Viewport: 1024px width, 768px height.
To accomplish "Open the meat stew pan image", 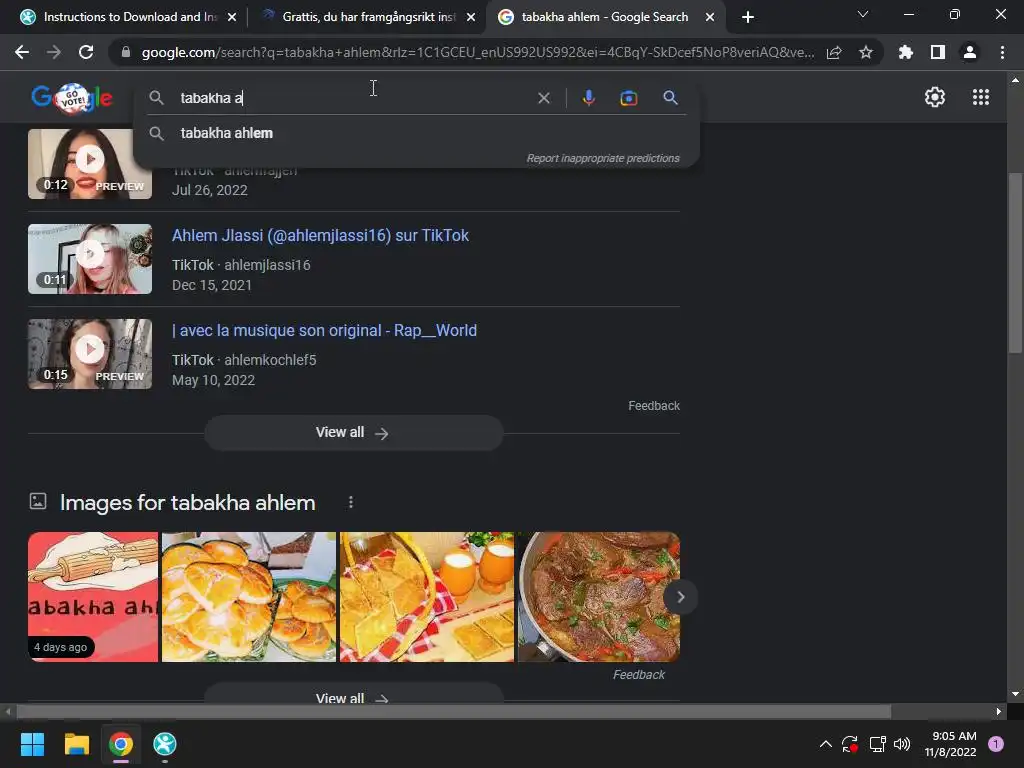I will pyautogui.click(x=599, y=597).
